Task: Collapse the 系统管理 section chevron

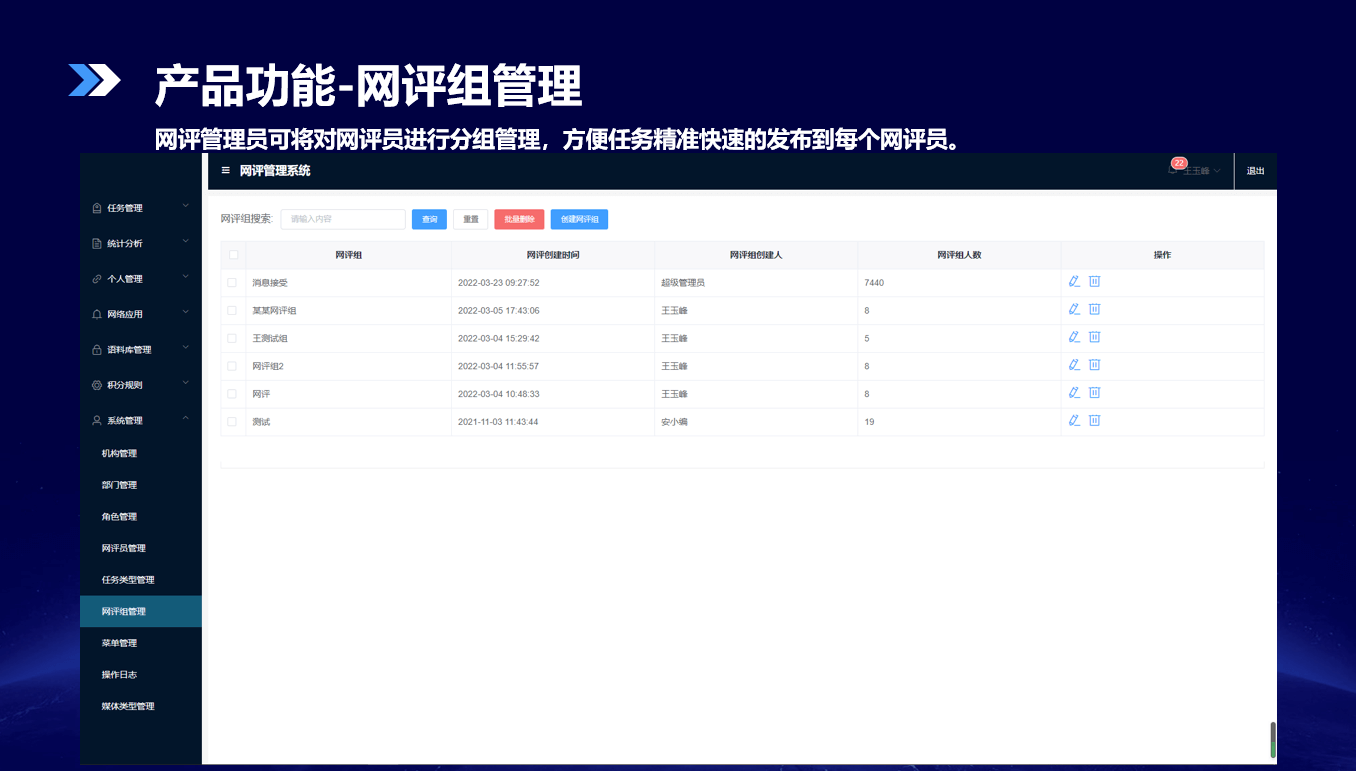Action: 186,420
